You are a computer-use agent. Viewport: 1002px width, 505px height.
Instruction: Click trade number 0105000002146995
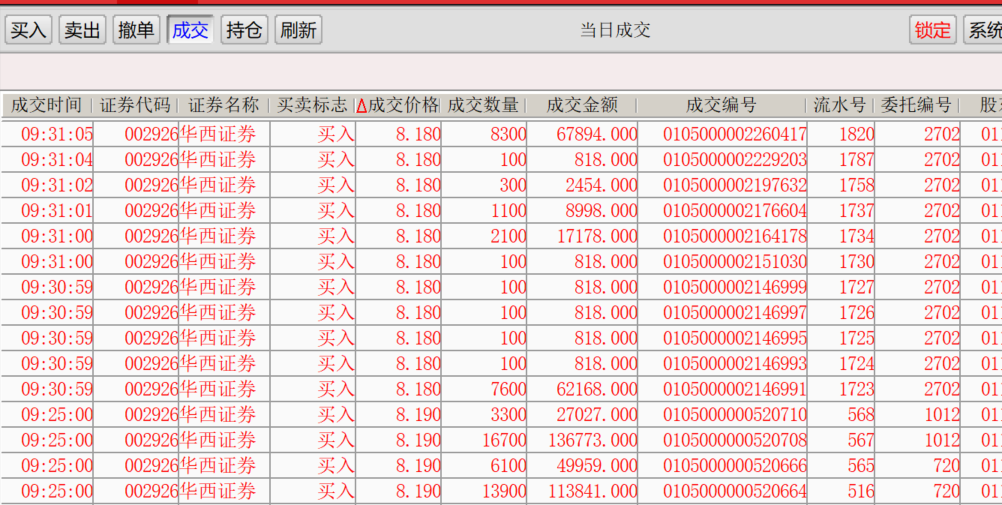coord(735,338)
